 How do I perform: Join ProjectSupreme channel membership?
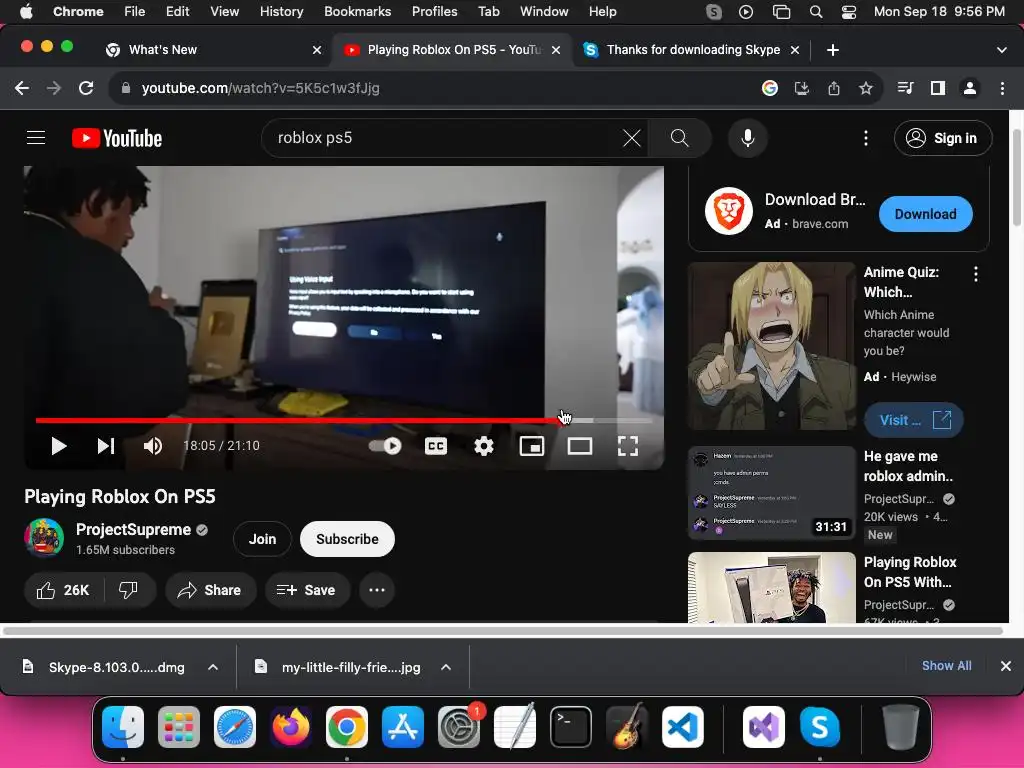pyautogui.click(x=263, y=539)
